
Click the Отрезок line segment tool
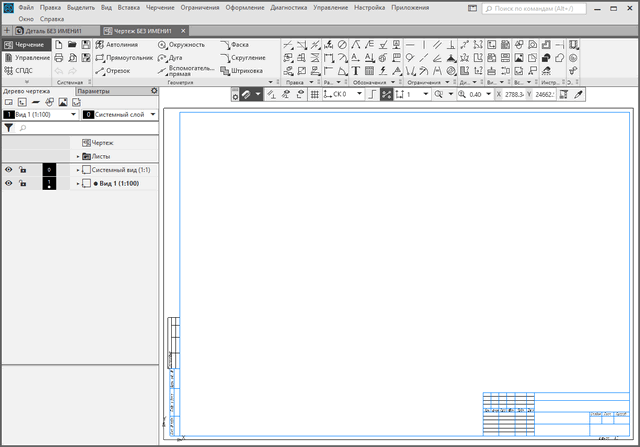pyautogui.click(x=112, y=71)
